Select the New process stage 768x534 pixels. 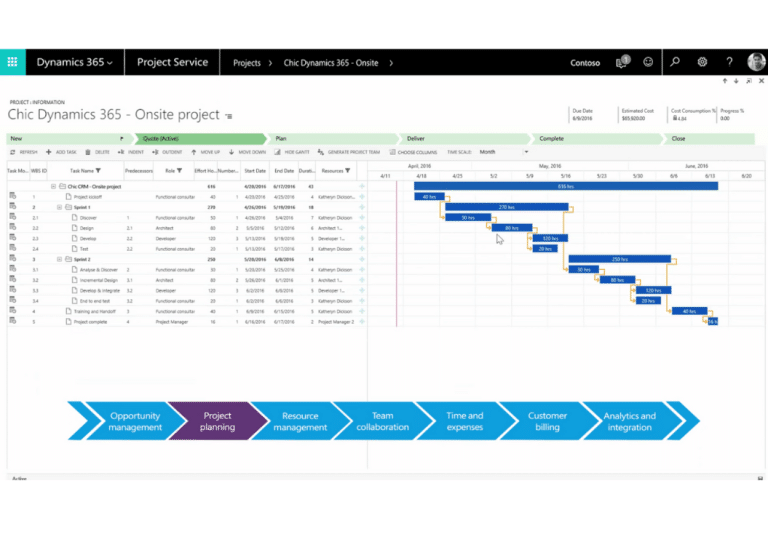coord(68,139)
